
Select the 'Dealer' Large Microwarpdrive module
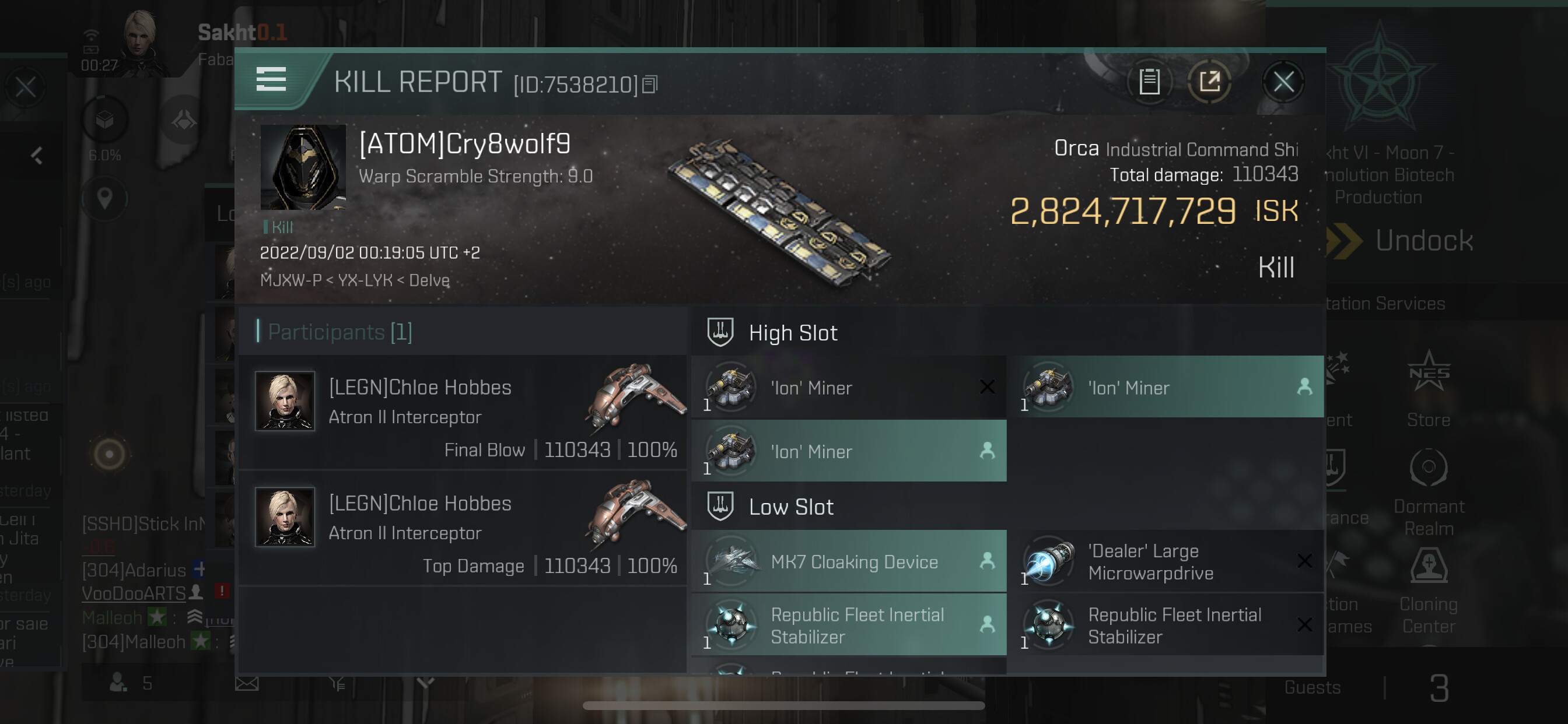click(x=1166, y=561)
